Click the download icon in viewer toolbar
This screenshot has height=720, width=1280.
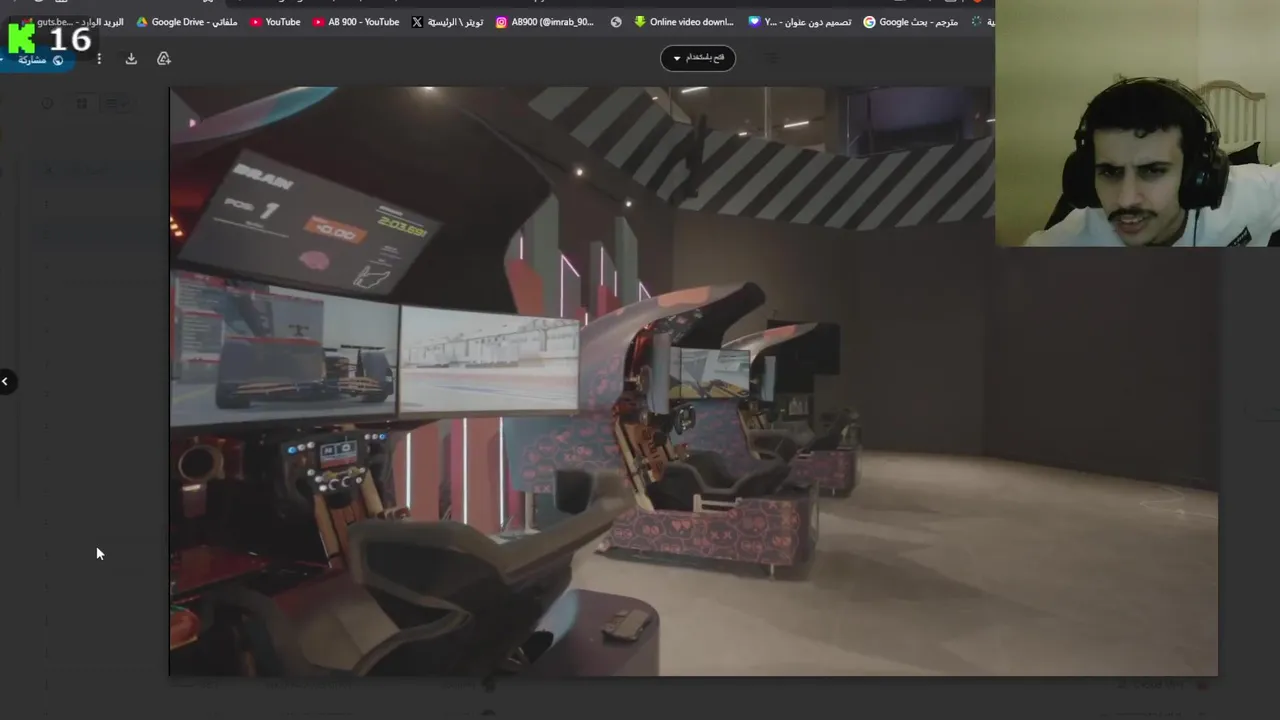click(x=131, y=59)
